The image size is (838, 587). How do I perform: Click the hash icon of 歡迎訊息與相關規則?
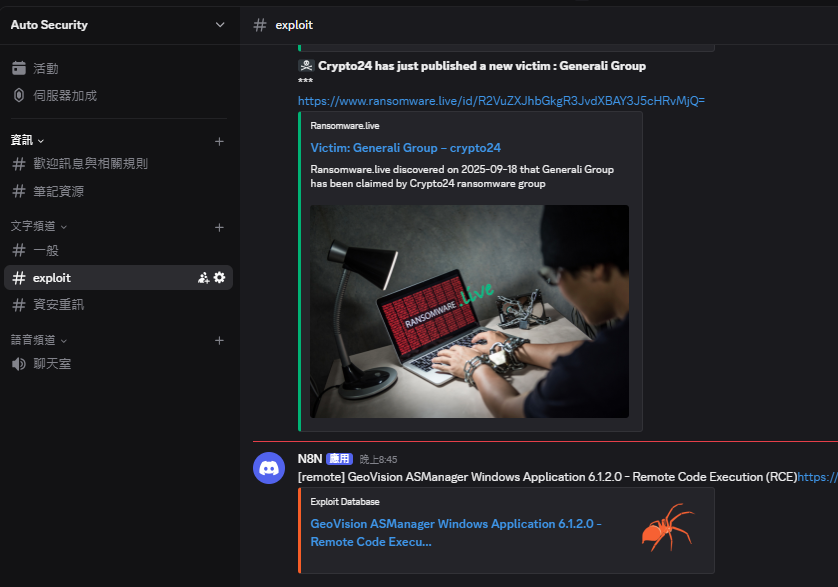coord(19,164)
